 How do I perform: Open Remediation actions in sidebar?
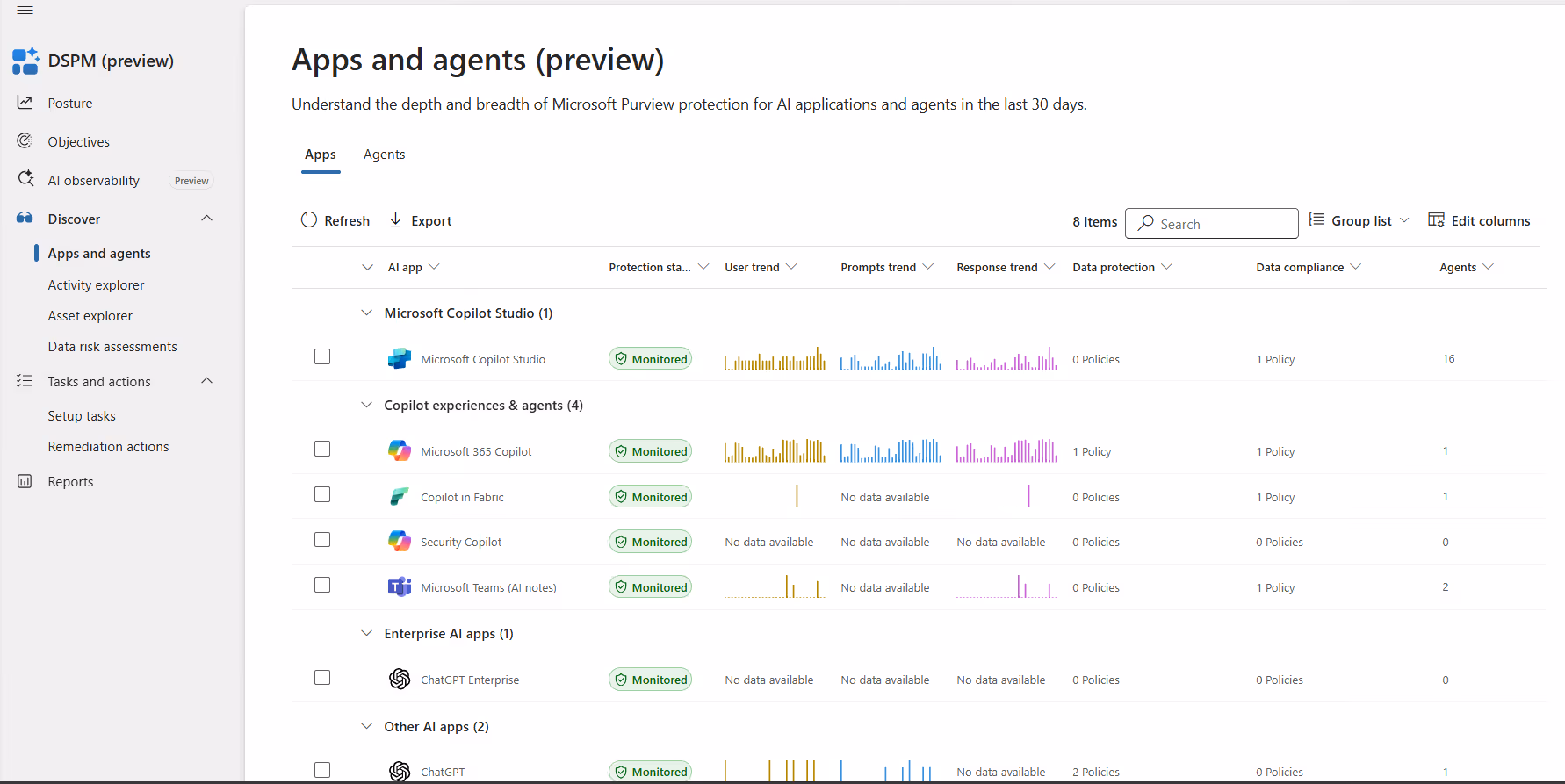[108, 447]
